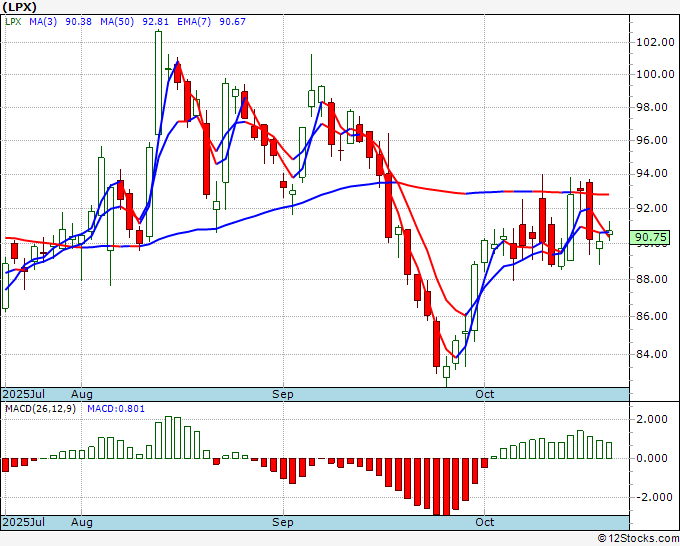Image resolution: width=680 pixels, height=546 pixels.
Task: Click the current price tag 90.75
Action: 650,237
